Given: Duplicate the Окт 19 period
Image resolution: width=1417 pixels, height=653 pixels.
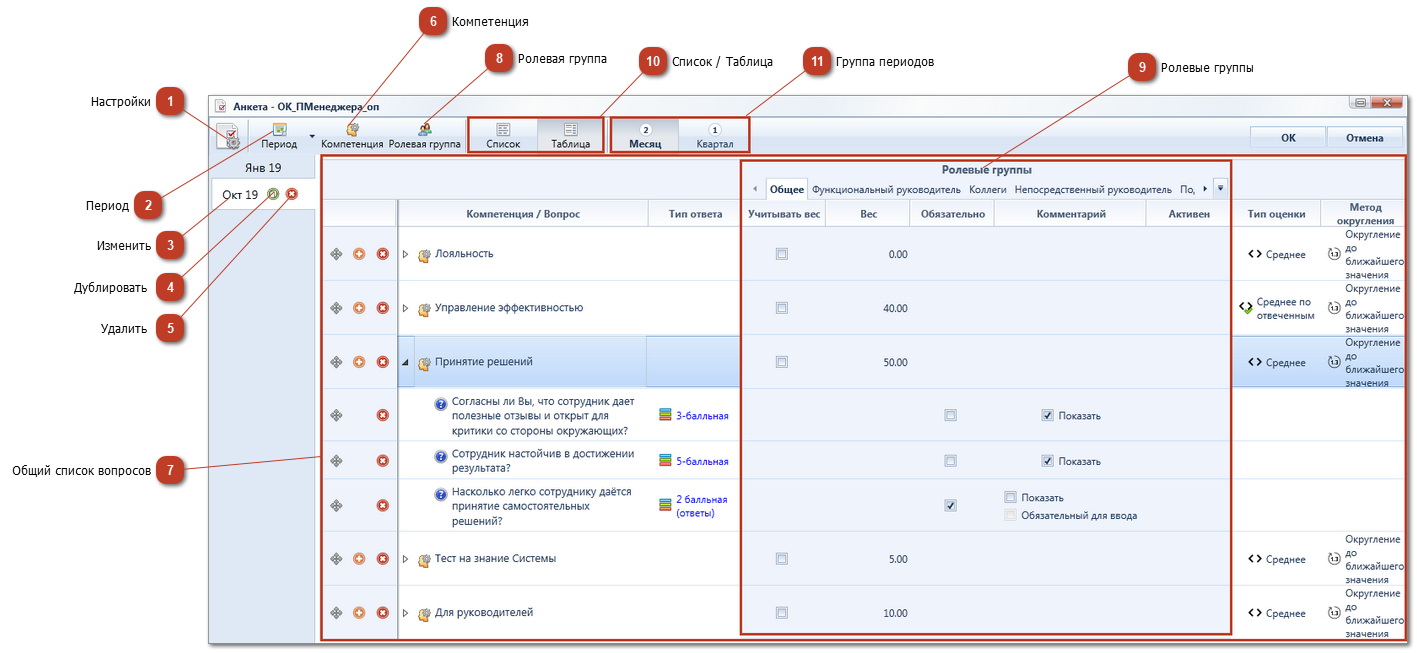Looking at the screenshot, I should pyautogui.click(x=273, y=194).
